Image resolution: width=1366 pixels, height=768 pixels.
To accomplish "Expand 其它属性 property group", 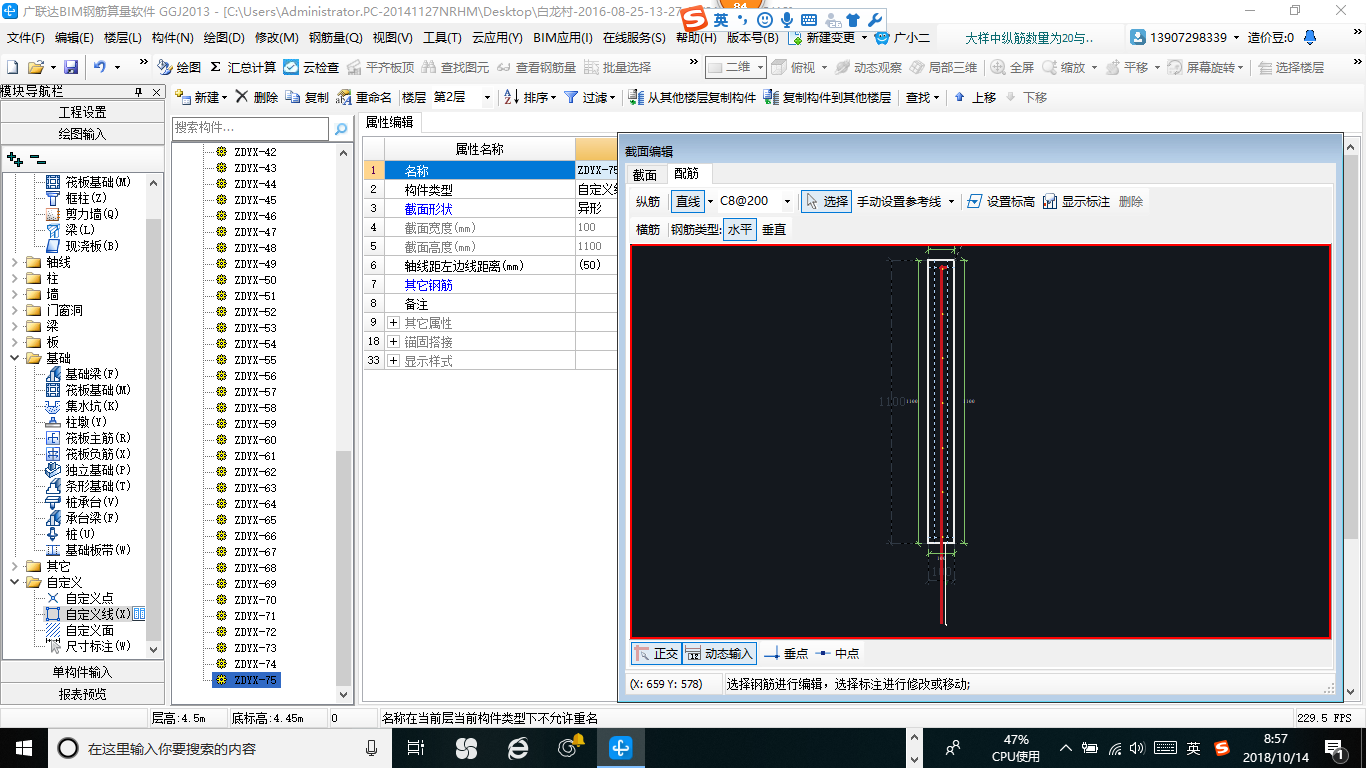I will pos(393,323).
